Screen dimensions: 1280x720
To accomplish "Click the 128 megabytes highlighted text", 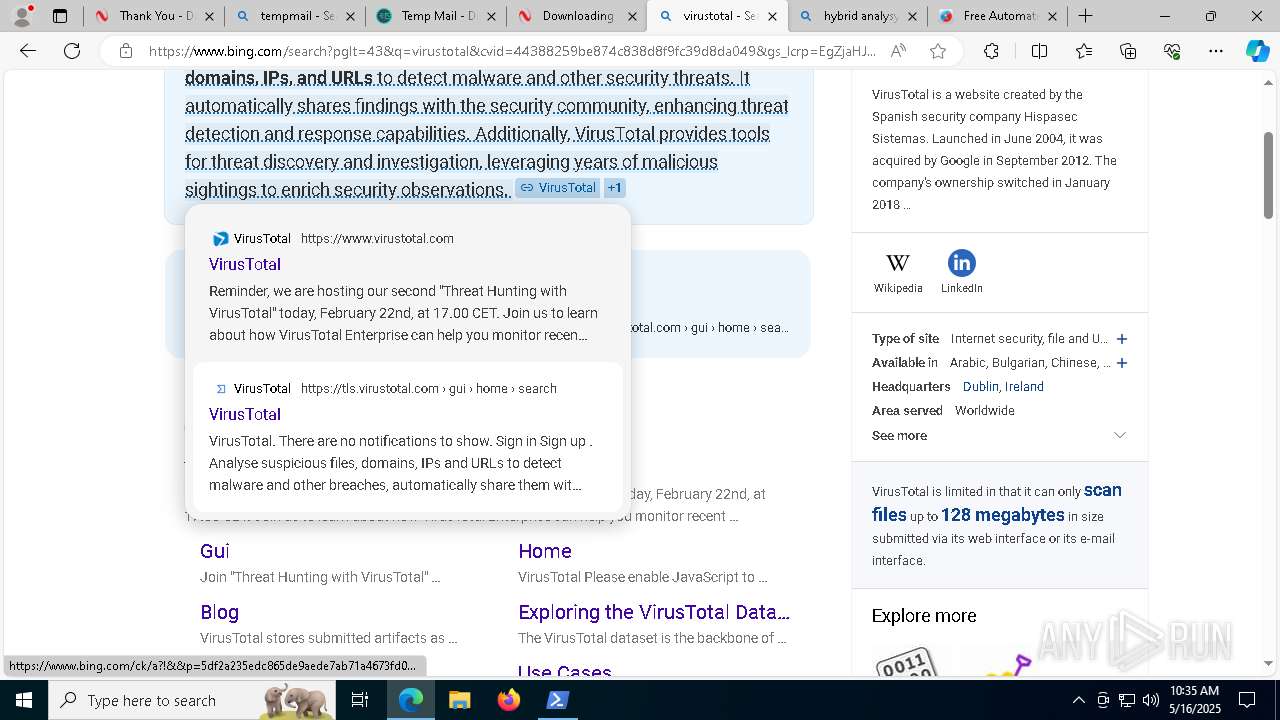I will (1003, 515).
